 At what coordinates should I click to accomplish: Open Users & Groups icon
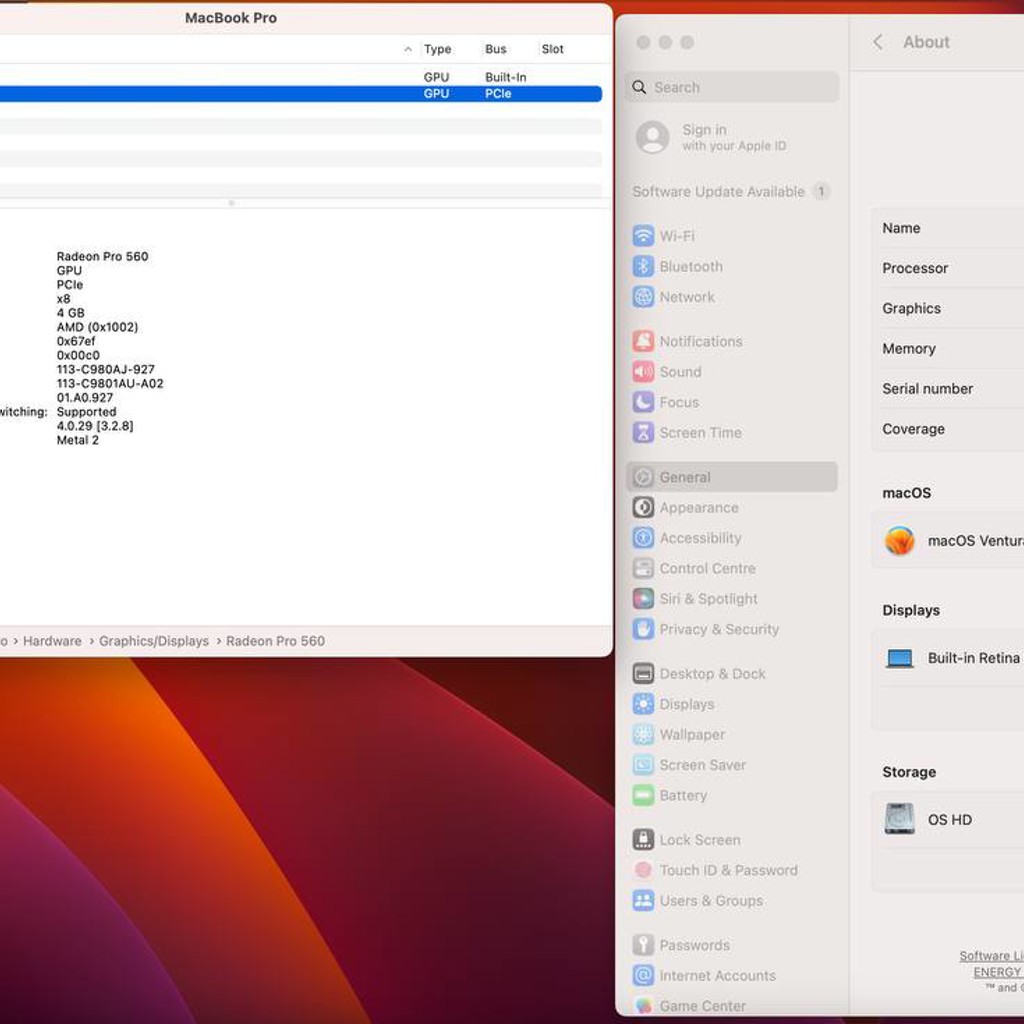pos(643,901)
